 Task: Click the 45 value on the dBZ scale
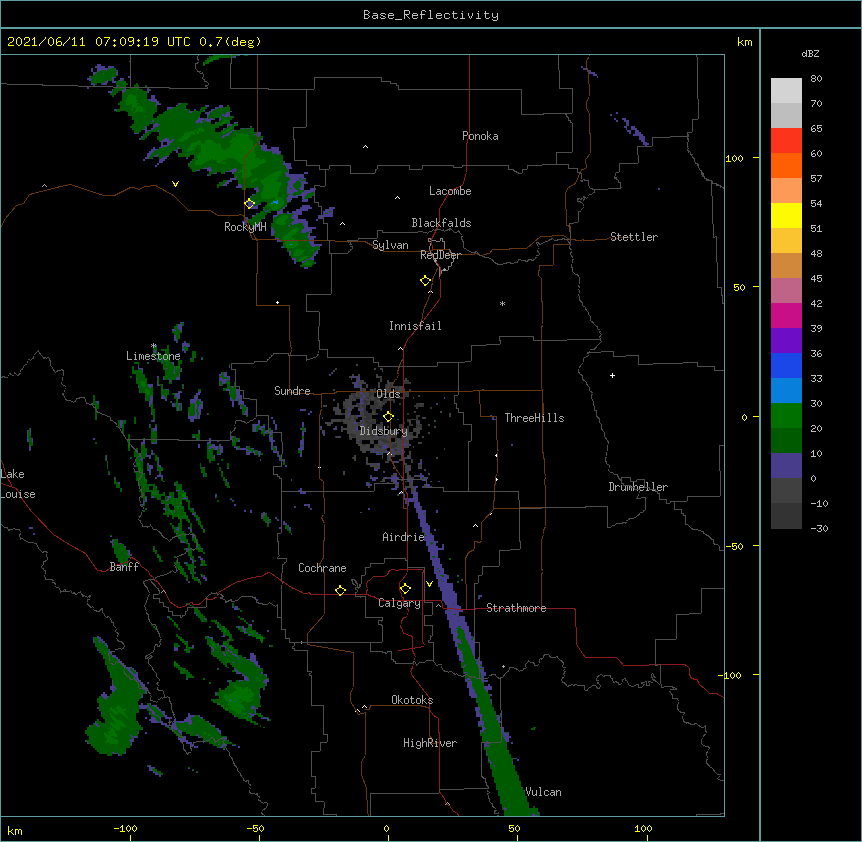click(x=816, y=279)
